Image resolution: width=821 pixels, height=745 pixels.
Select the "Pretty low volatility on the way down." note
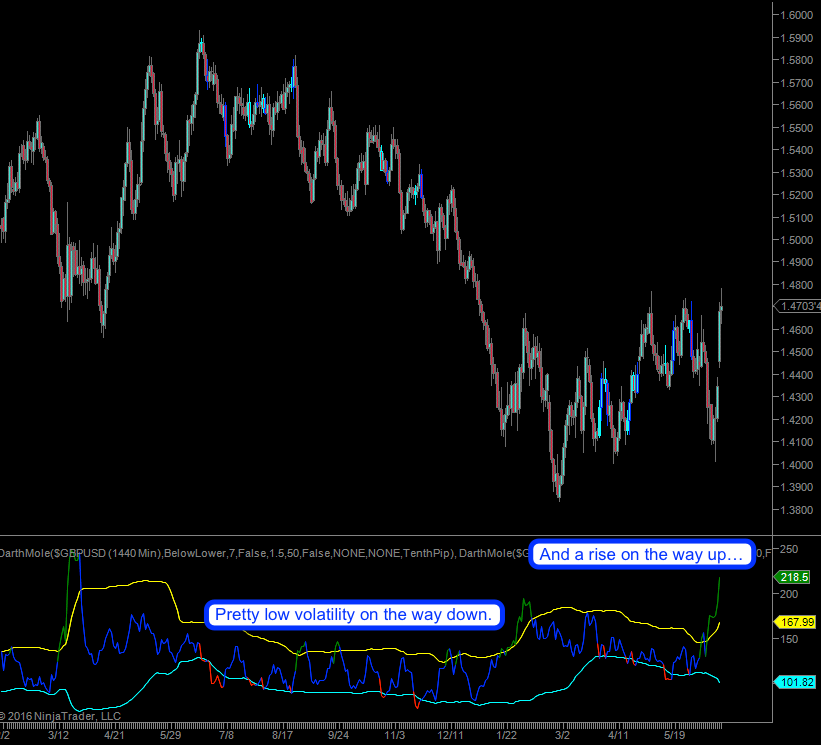tap(354, 614)
